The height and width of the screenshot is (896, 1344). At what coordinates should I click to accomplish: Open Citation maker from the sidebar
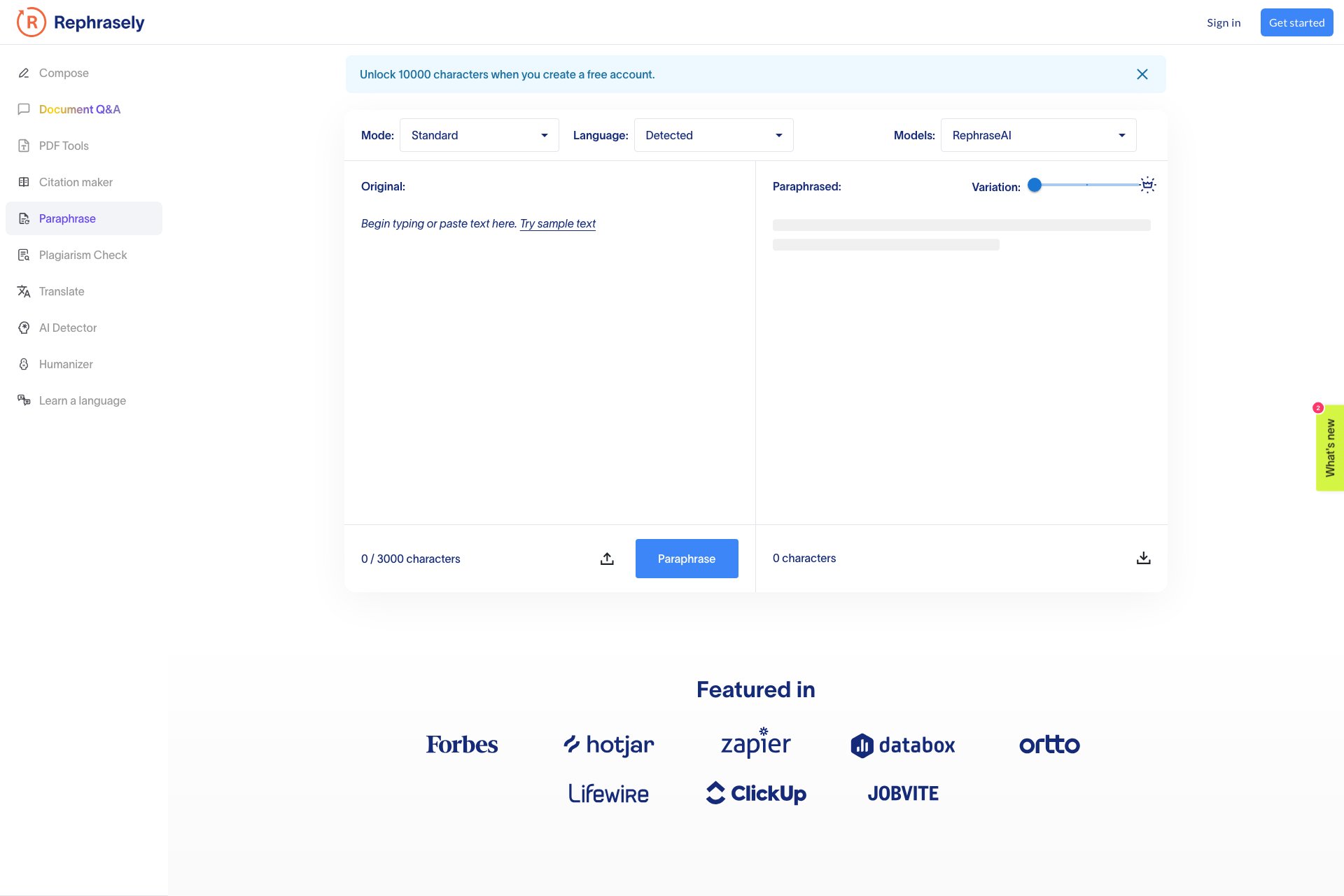[x=76, y=182]
